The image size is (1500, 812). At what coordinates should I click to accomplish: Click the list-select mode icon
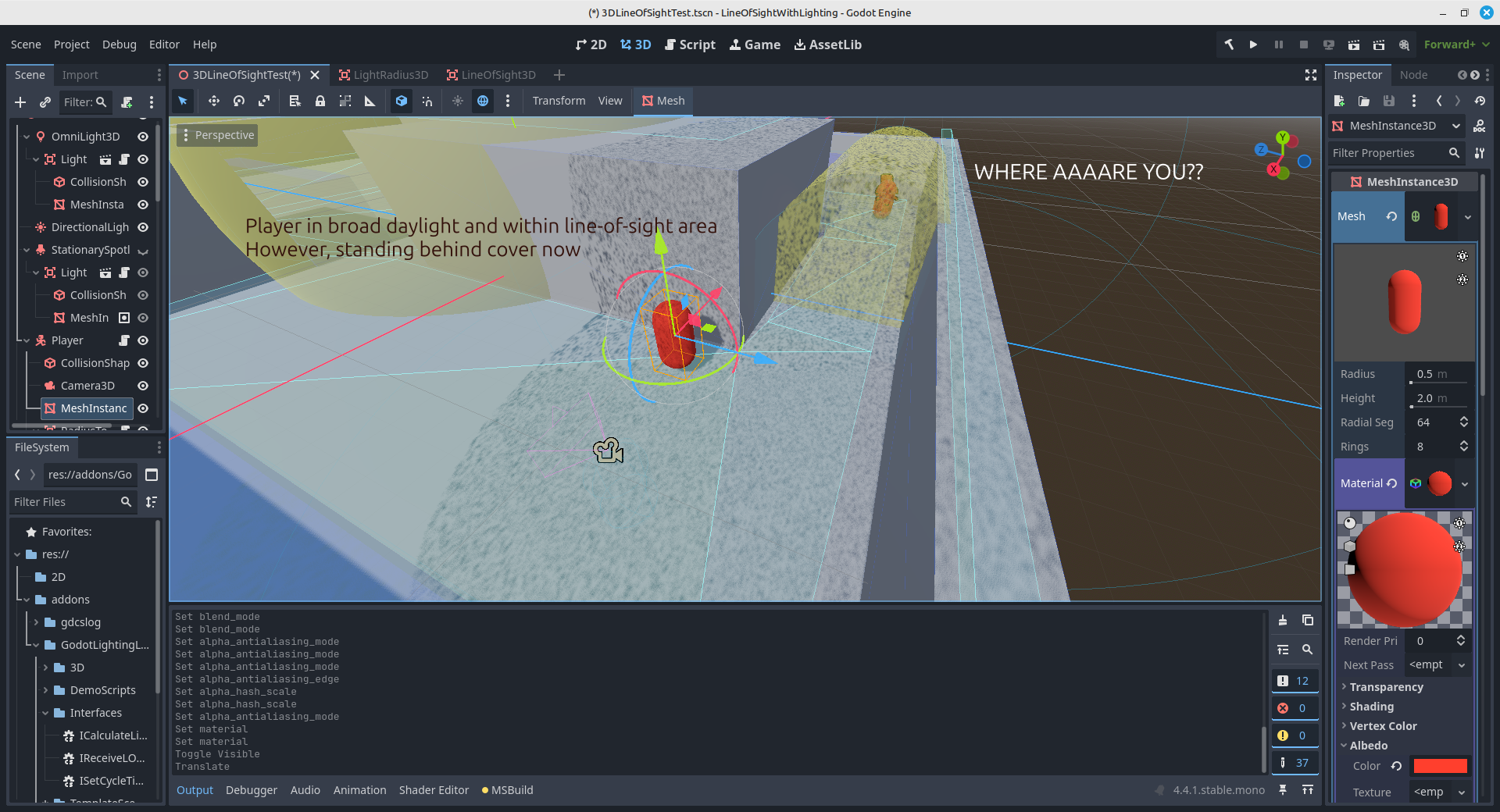[295, 101]
